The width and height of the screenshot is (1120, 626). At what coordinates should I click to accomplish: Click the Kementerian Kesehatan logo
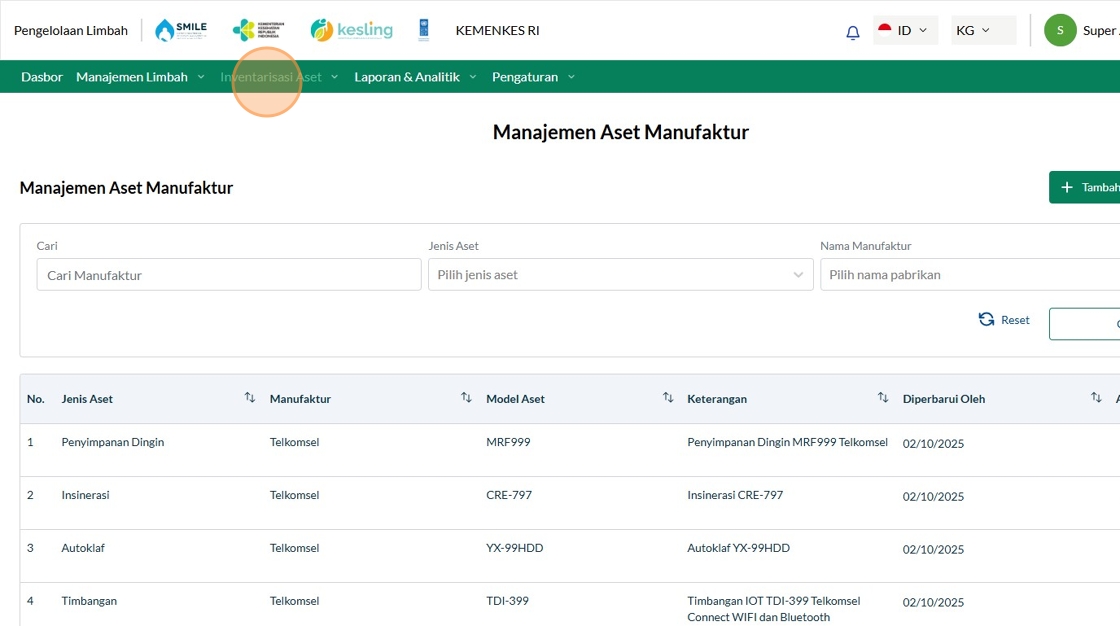coord(258,30)
